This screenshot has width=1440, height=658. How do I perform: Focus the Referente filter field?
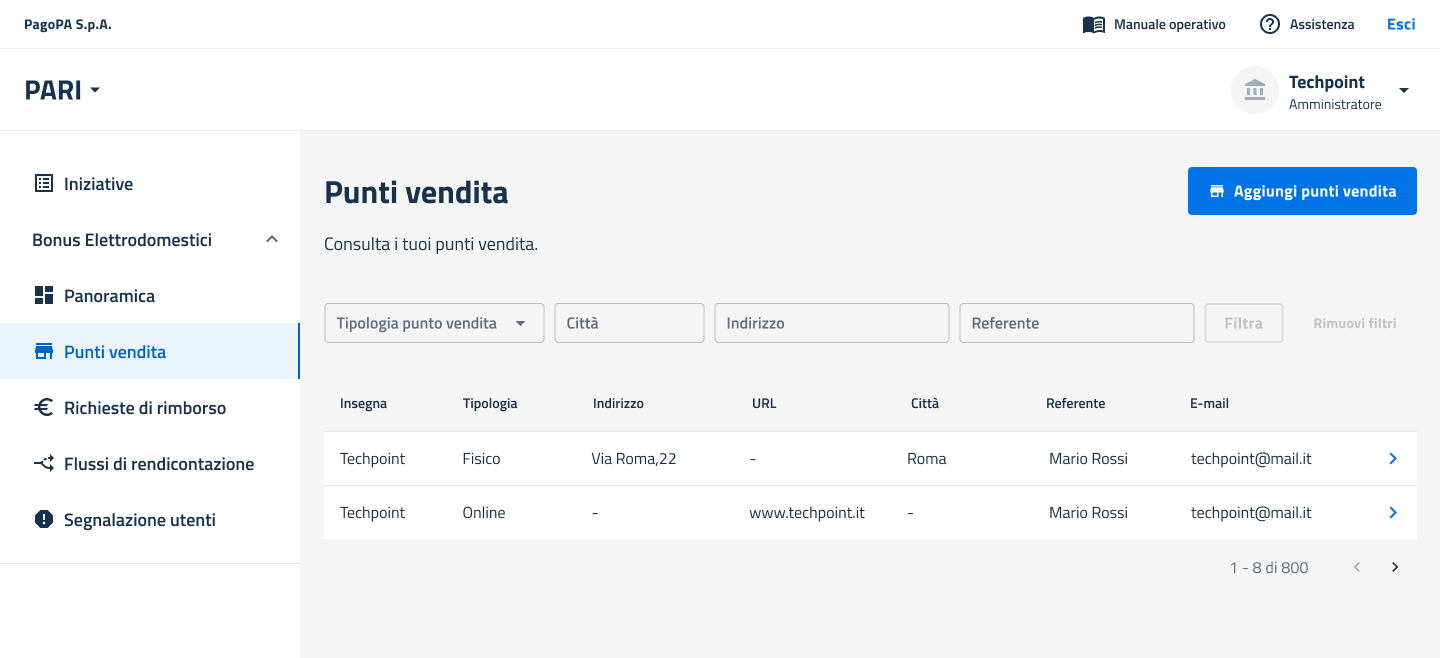(1076, 323)
